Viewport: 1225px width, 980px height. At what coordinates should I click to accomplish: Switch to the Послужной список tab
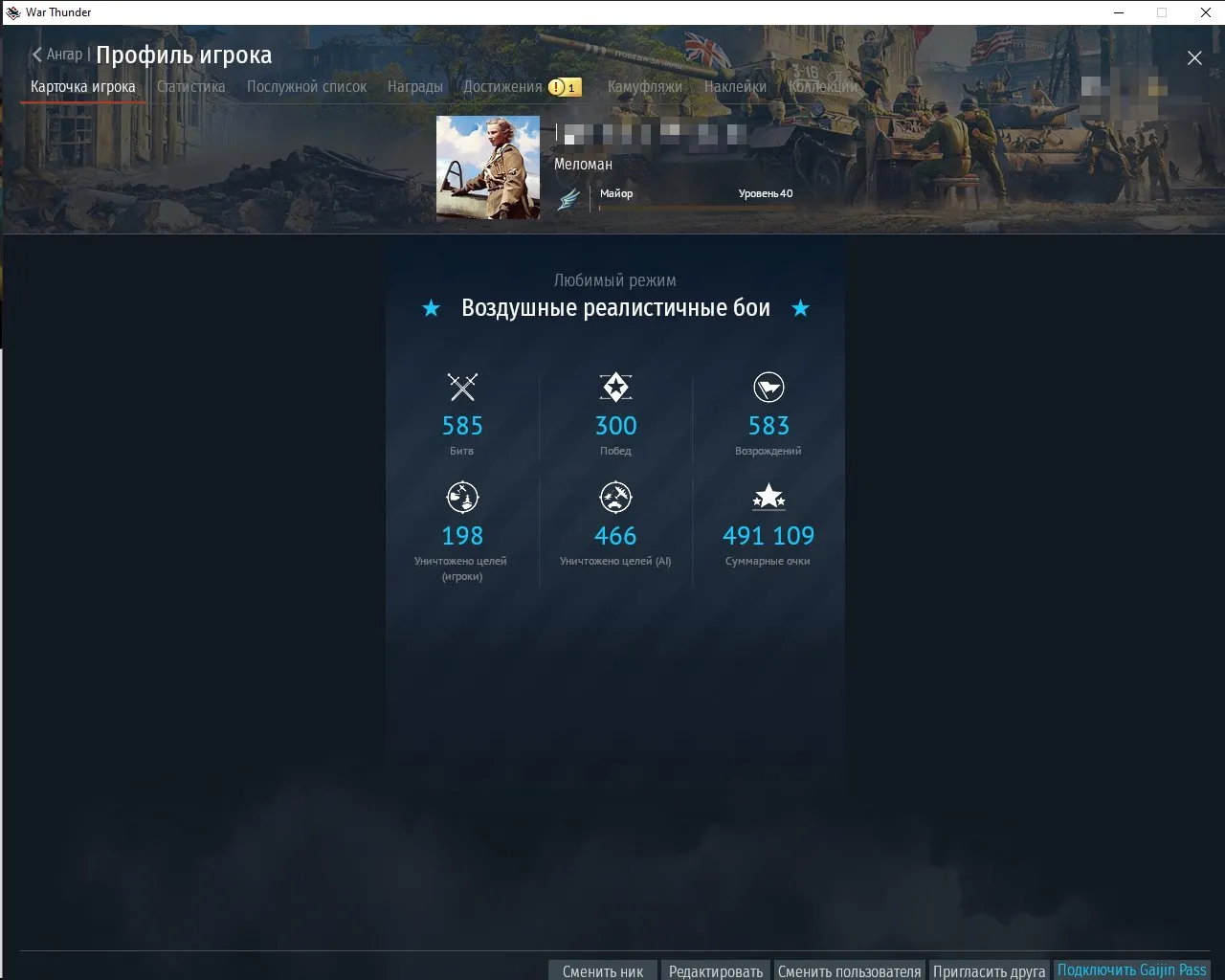click(x=306, y=86)
